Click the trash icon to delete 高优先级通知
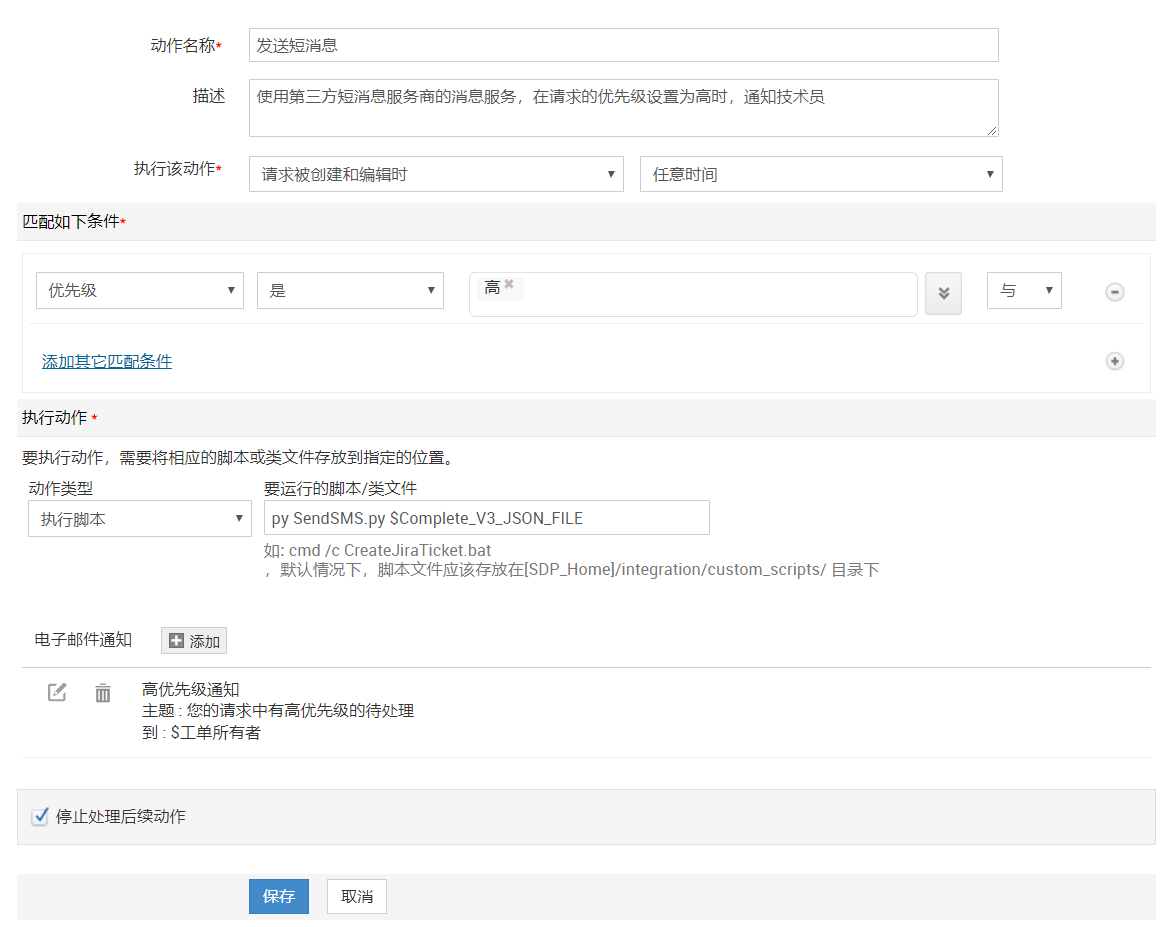Screen dimensions: 1160x927 click(103, 693)
